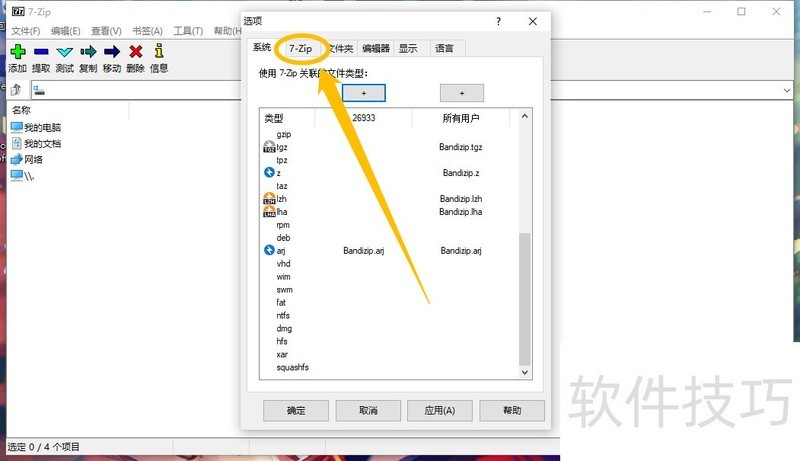800x461 pixels.
Task: Click the blue icon beside the arj row
Action: (269, 250)
